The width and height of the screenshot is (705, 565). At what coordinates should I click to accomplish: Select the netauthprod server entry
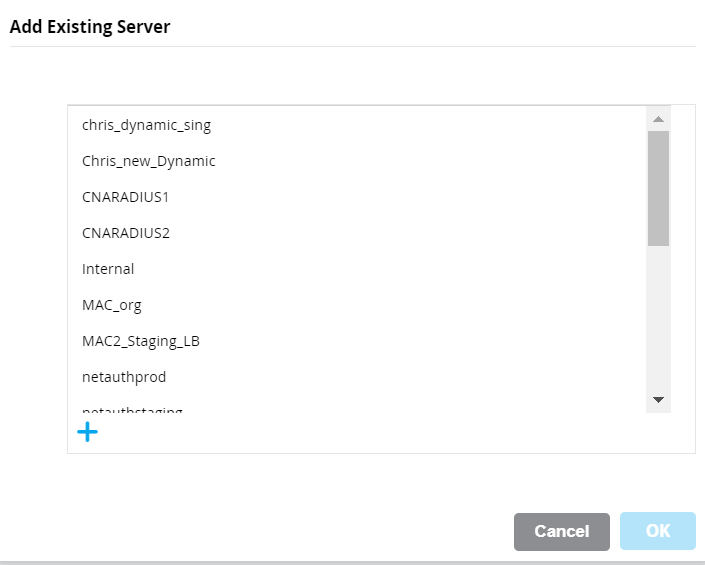[x=124, y=377]
